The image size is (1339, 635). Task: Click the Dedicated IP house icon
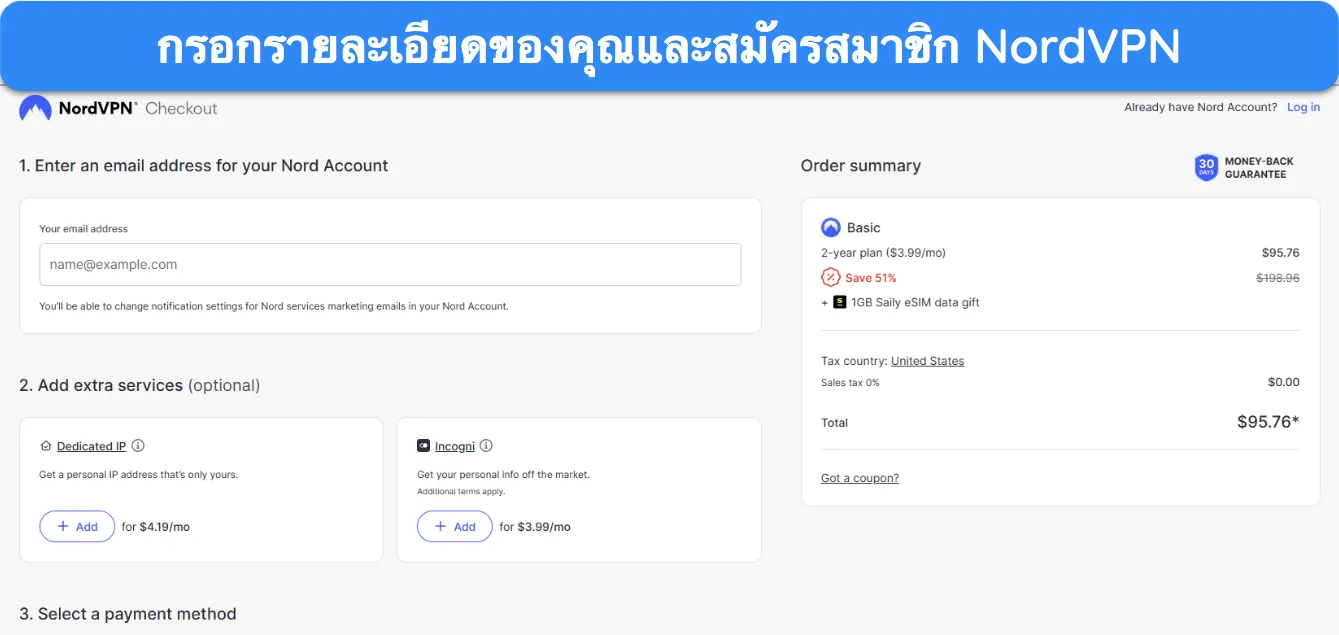[x=46, y=446]
